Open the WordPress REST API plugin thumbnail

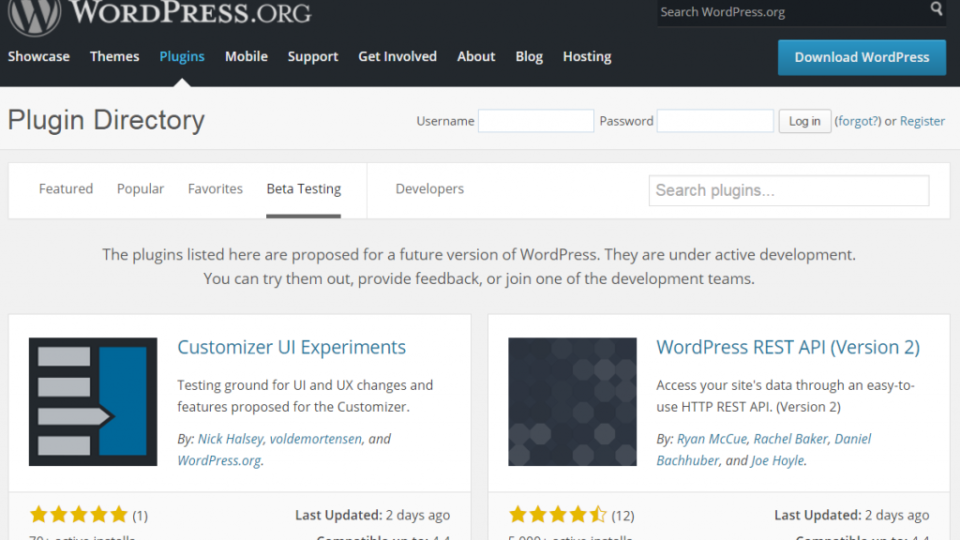point(572,402)
